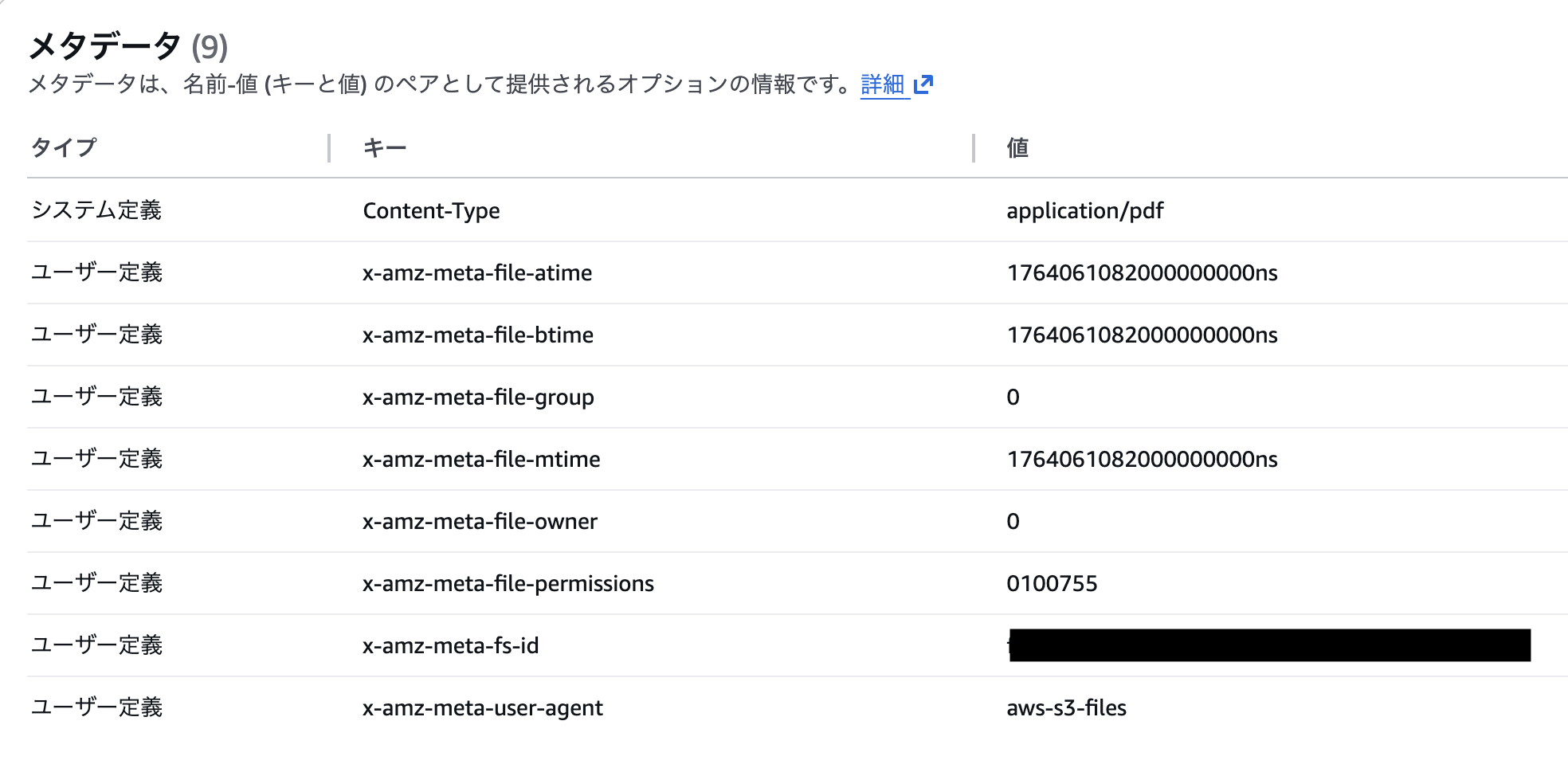Select the Content-Type key cell
Screen dimensions: 1568x760
pos(431,211)
